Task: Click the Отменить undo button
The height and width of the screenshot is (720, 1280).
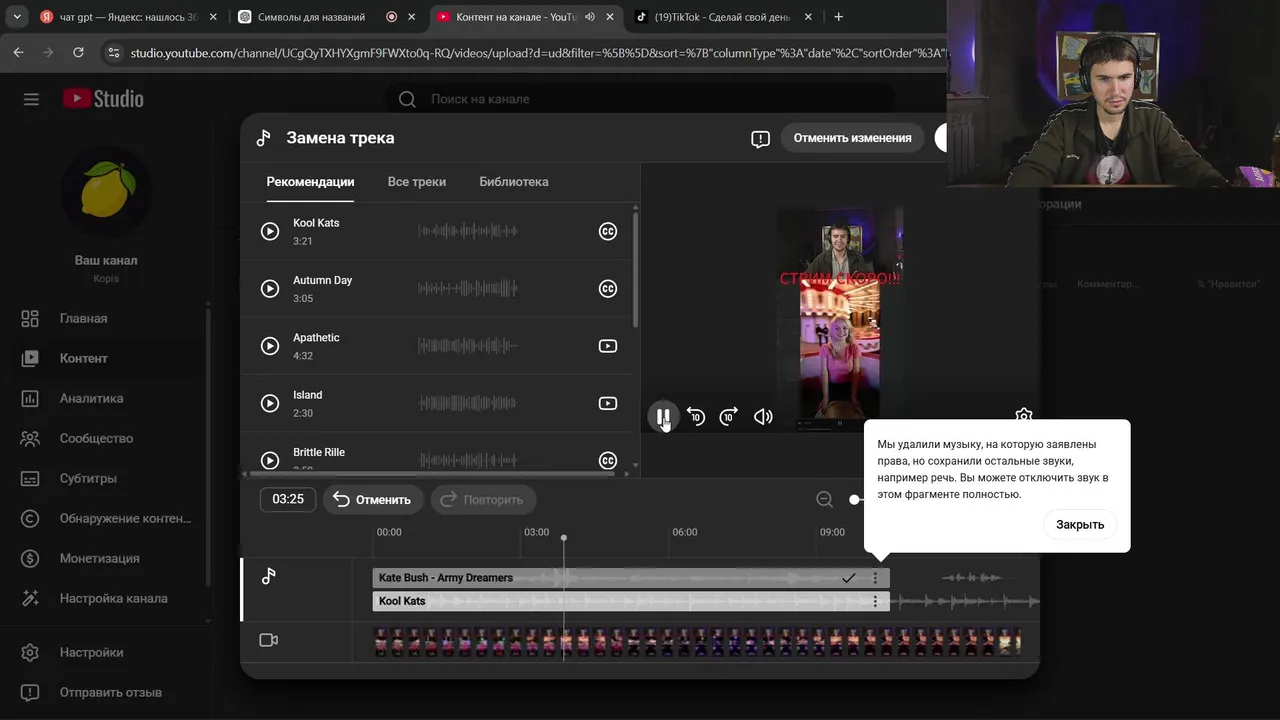Action: coord(373,499)
